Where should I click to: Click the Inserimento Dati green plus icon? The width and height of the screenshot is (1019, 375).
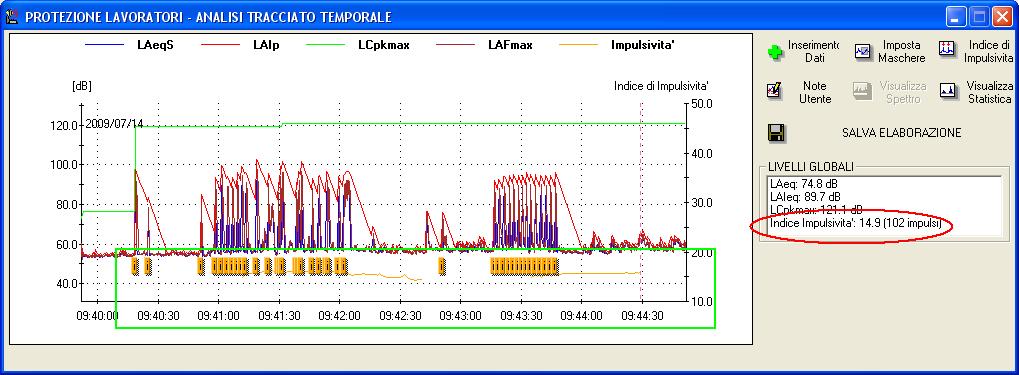pyautogui.click(x=776, y=52)
